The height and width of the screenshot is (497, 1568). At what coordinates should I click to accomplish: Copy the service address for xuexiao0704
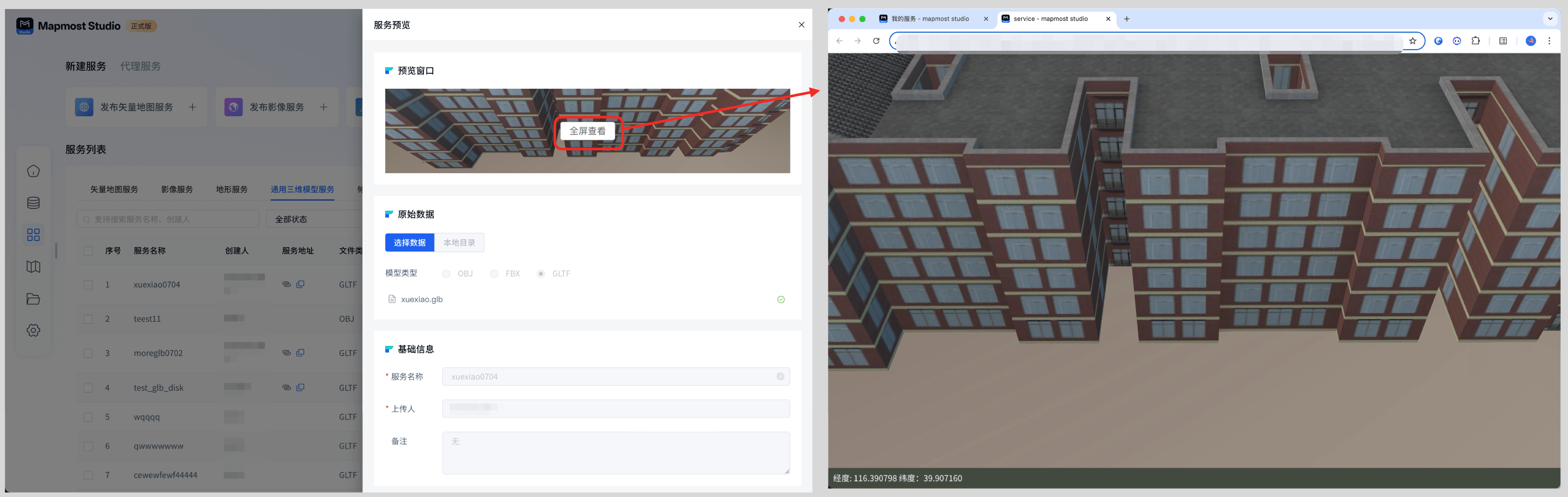coord(301,284)
